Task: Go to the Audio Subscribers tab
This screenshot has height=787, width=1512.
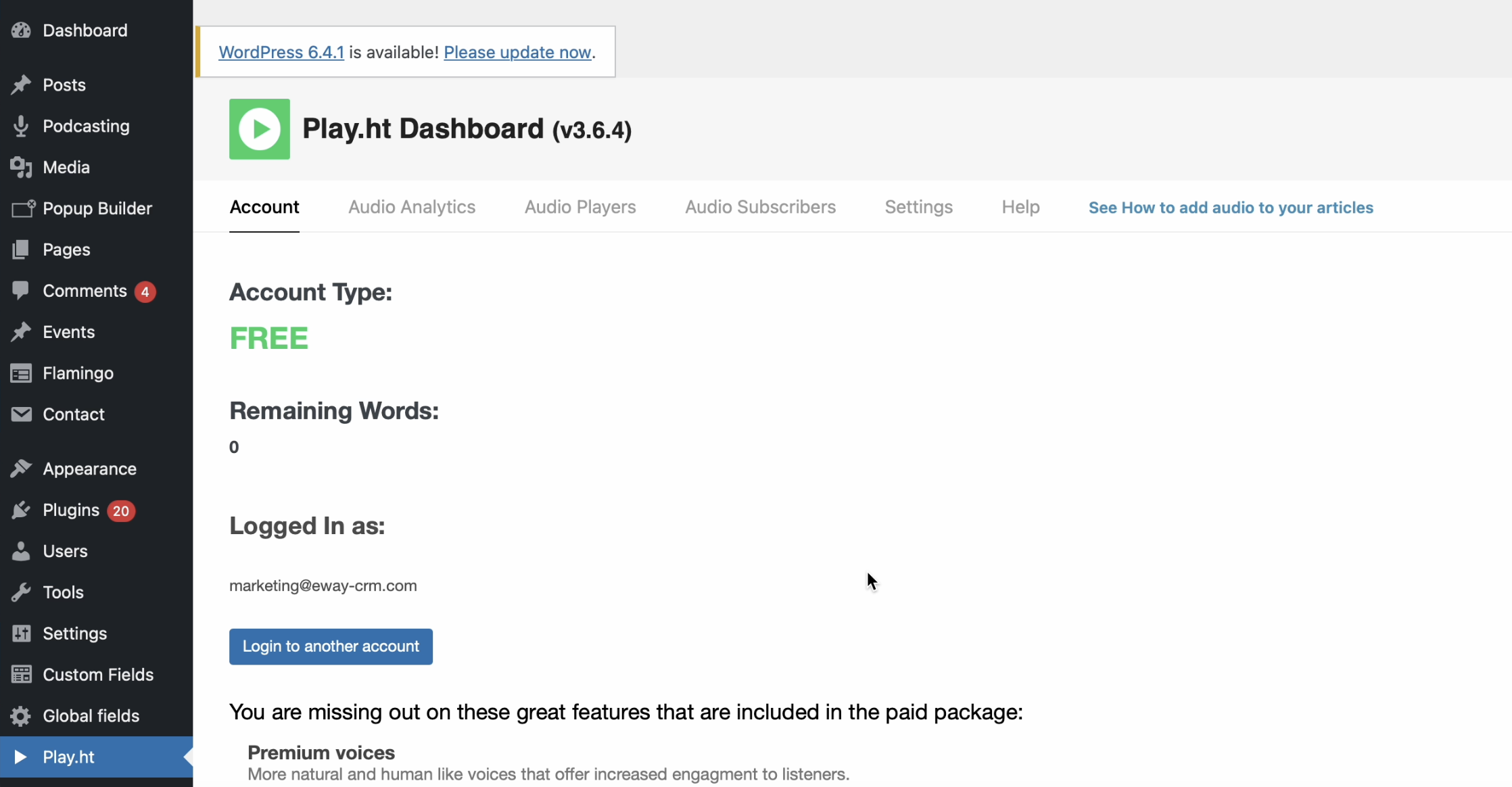Action: click(760, 207)
